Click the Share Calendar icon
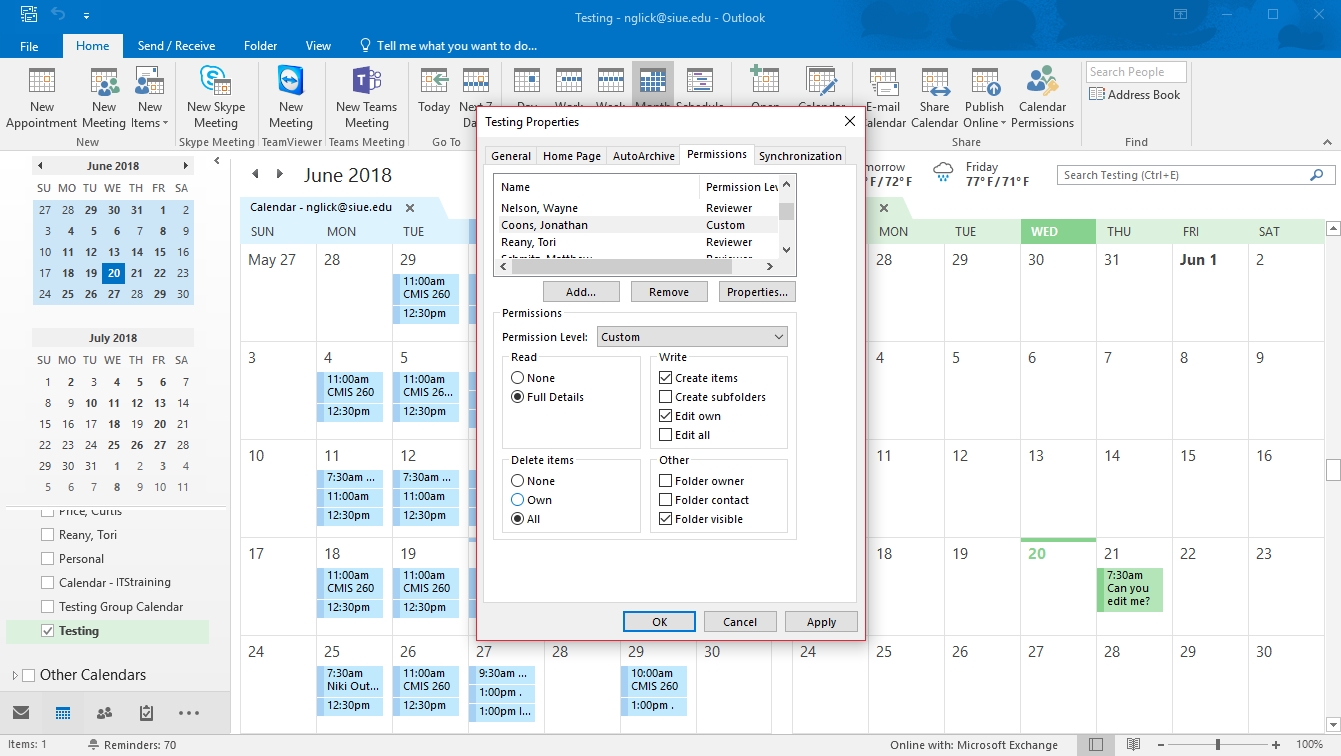 tap(934, 83)
